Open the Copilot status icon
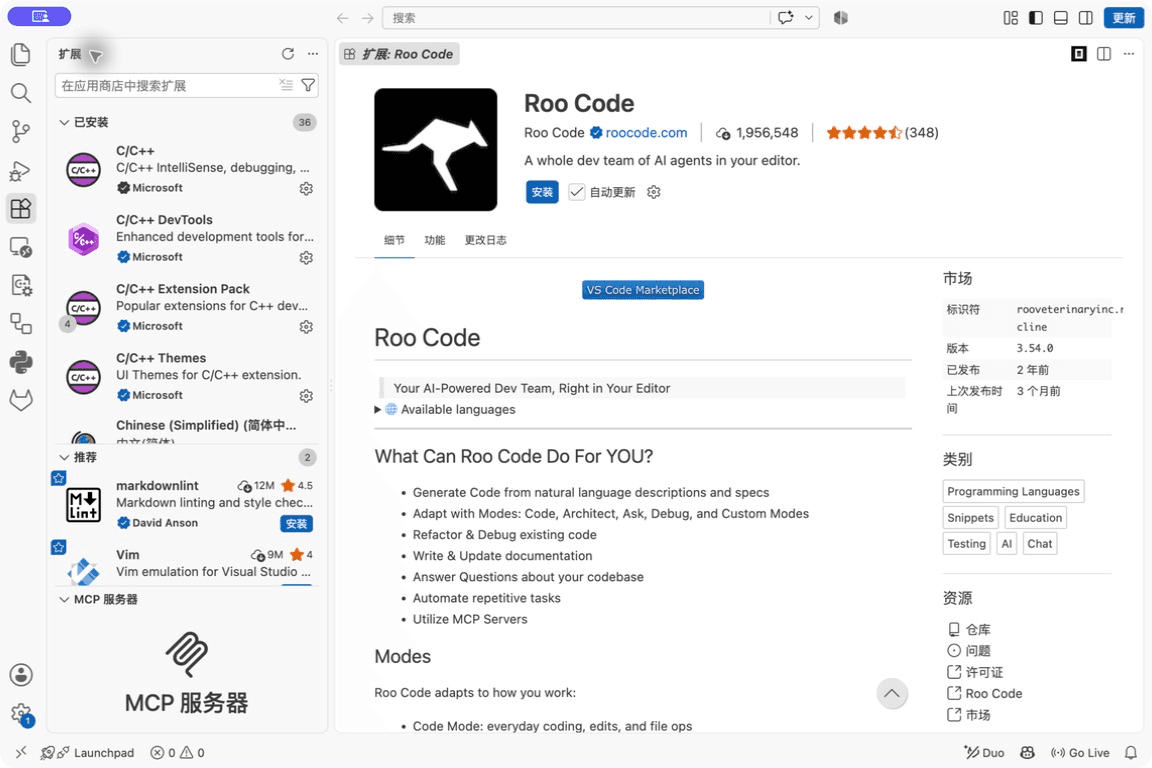The image size is (1152, 768). pyautogui.click(x=1027, y=753)
